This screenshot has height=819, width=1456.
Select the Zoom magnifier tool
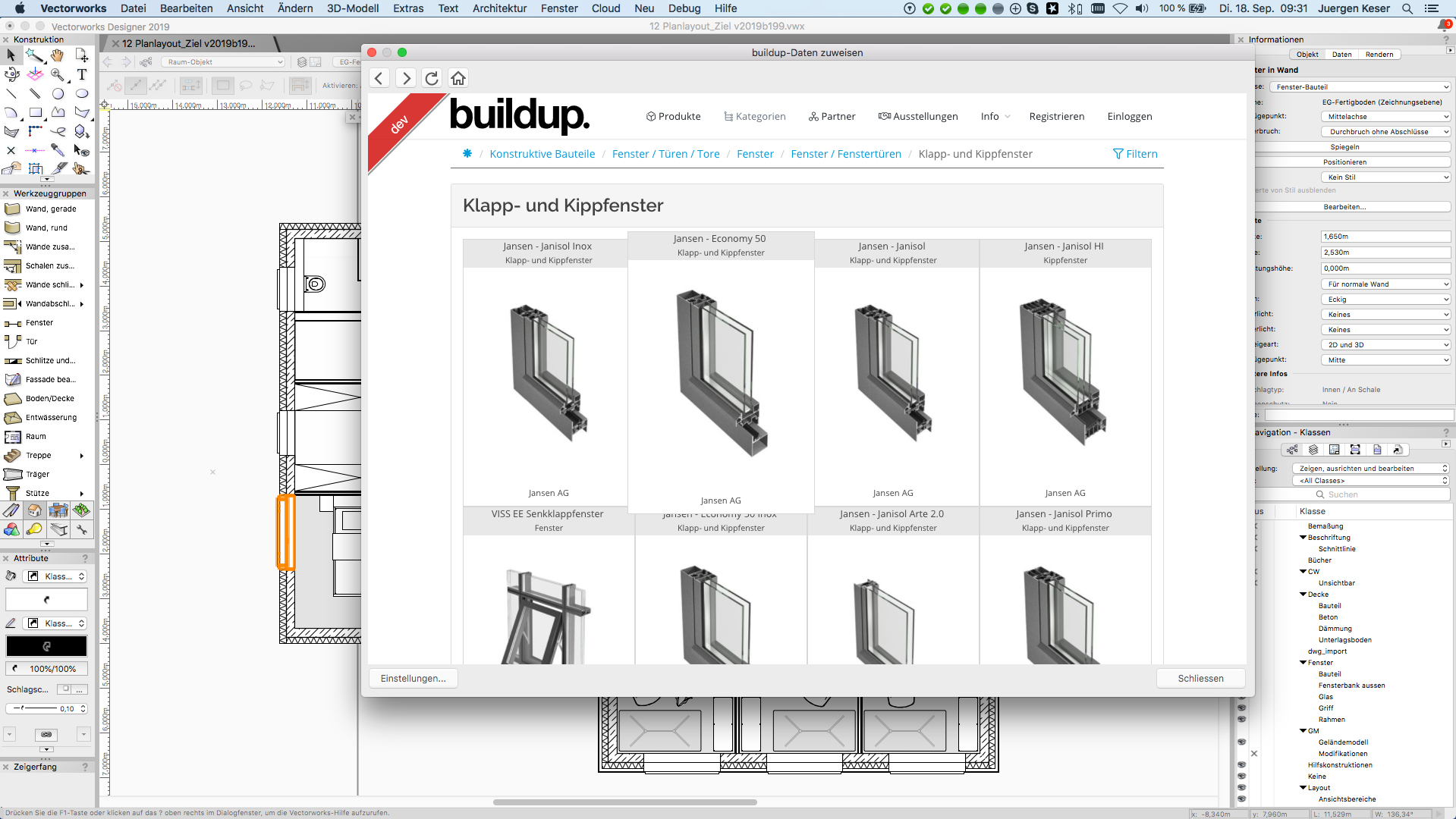(x=58, y=74)
